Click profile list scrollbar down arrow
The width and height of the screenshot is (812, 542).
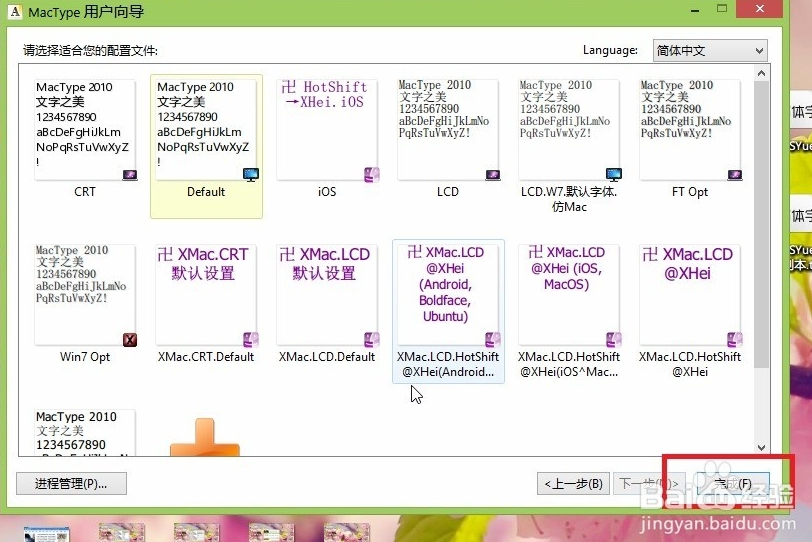761,448
